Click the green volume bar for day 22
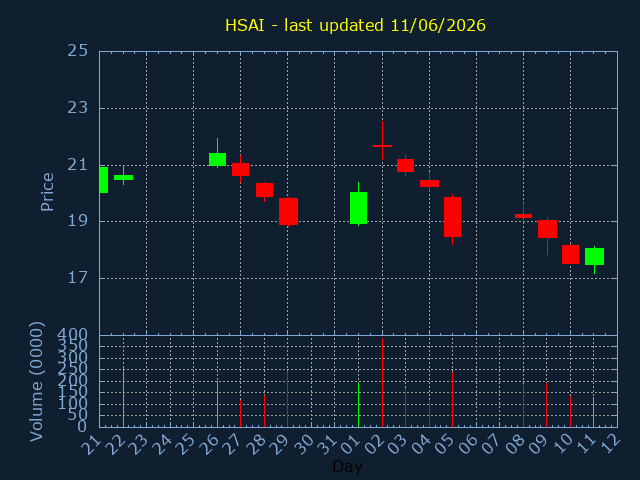This screenshot has height=480, width=640. coord(123,397)
